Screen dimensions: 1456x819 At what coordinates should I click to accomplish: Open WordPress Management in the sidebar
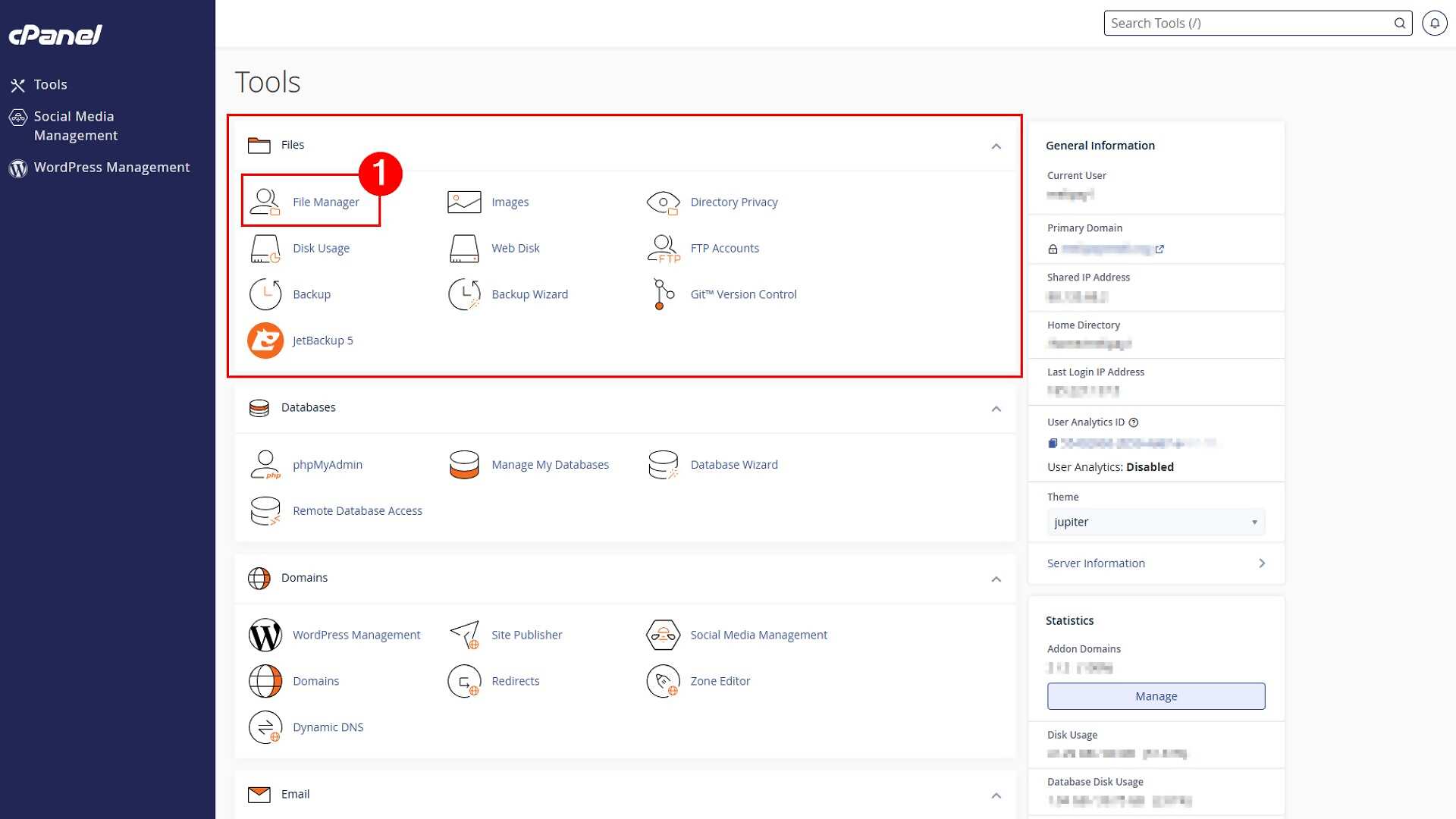pos(111,168)
